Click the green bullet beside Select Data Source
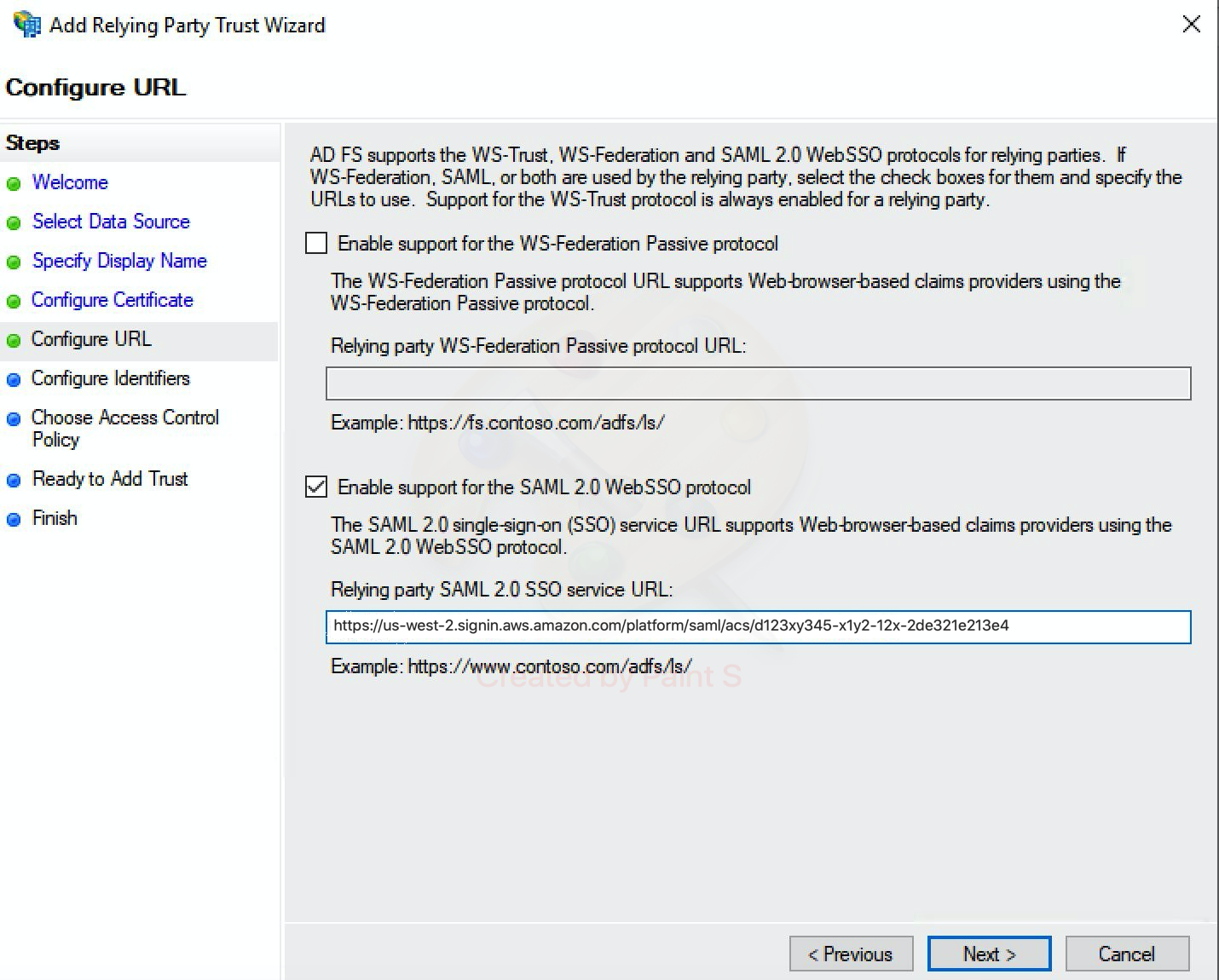1219x980 pixels. click(15, 222)
